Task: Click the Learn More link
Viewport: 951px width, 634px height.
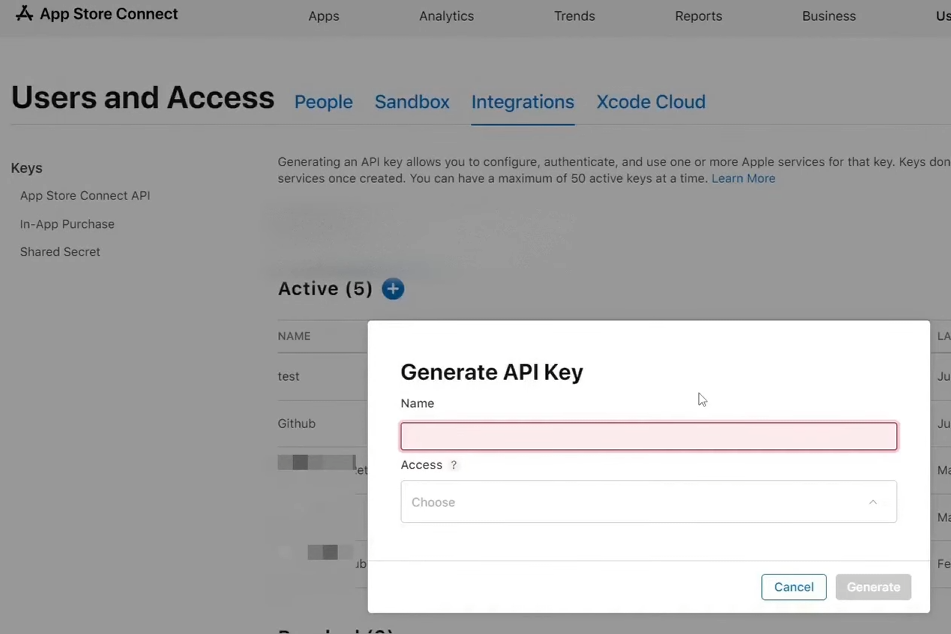Action: [x=743, y=177]
